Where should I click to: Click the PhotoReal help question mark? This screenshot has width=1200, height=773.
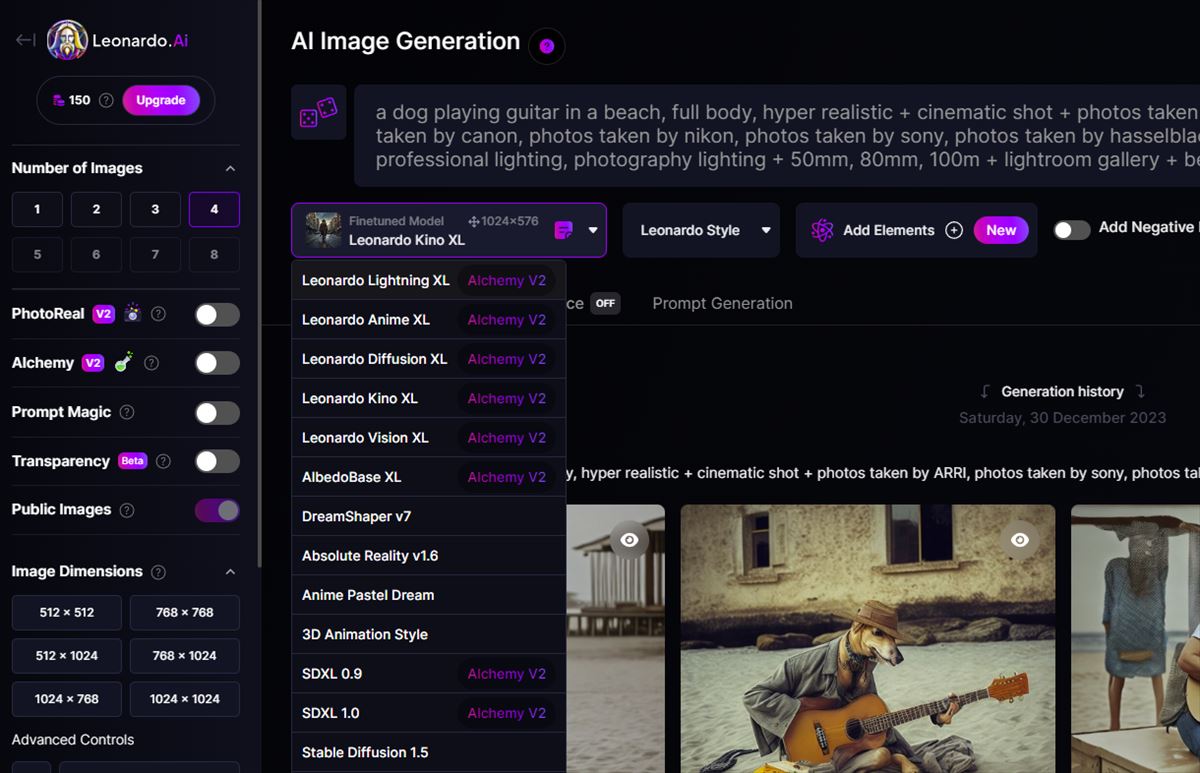pos(158,314)
